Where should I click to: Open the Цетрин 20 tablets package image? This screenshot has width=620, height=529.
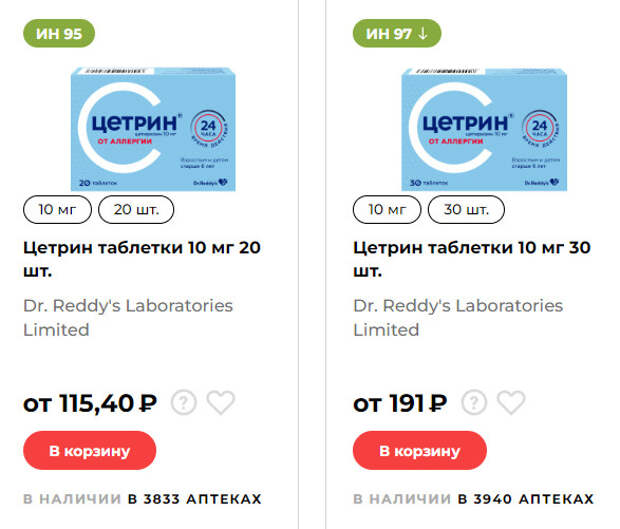[x=153, y=129]
